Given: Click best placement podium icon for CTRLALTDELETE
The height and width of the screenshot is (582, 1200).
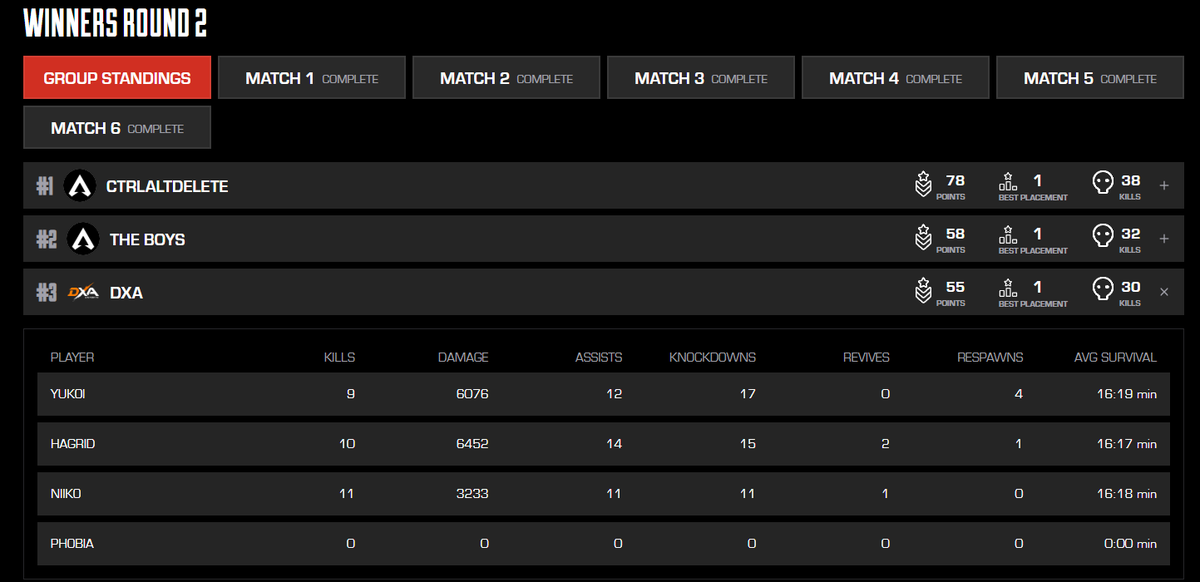Looking at the screenshot, I should (1008, 181).
